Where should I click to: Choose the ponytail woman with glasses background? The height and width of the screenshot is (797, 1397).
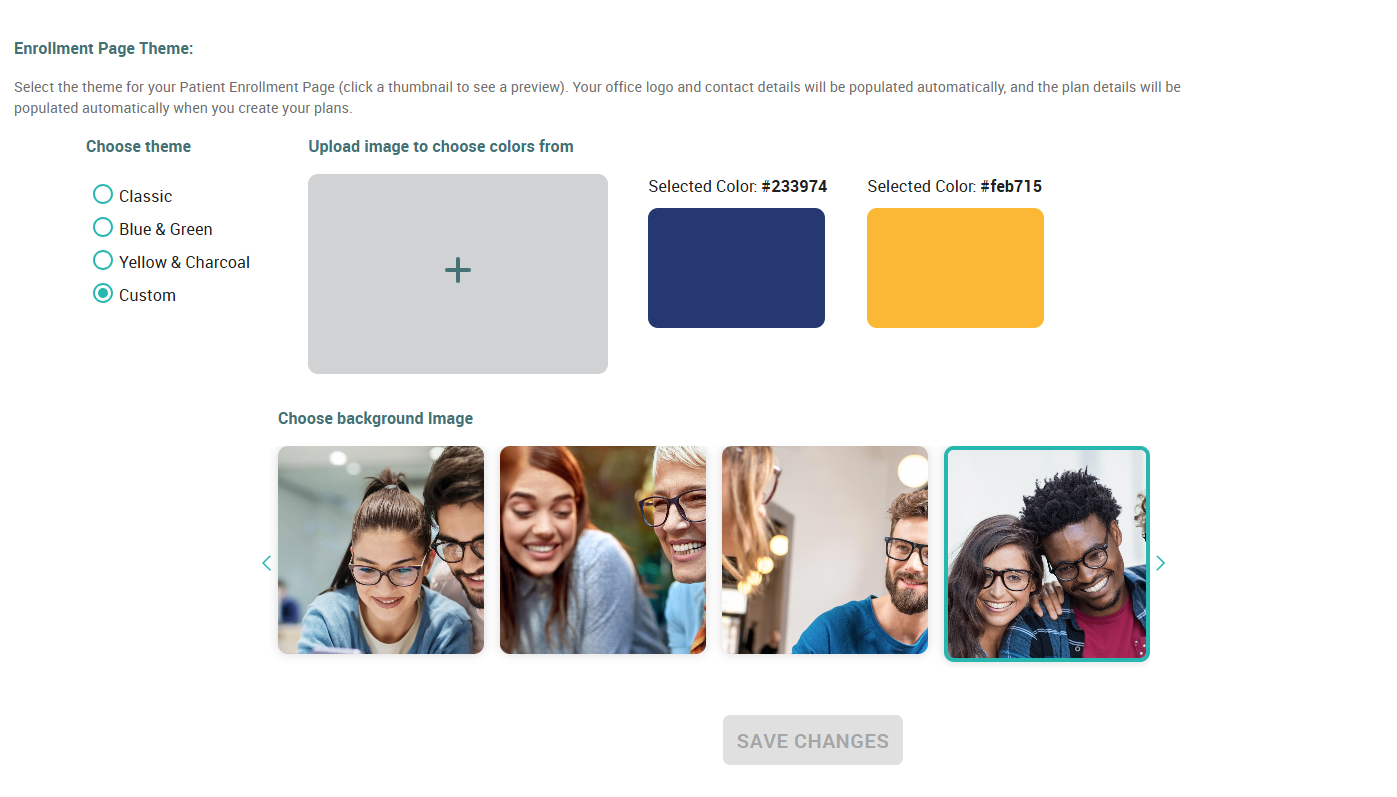click(381, 550)
